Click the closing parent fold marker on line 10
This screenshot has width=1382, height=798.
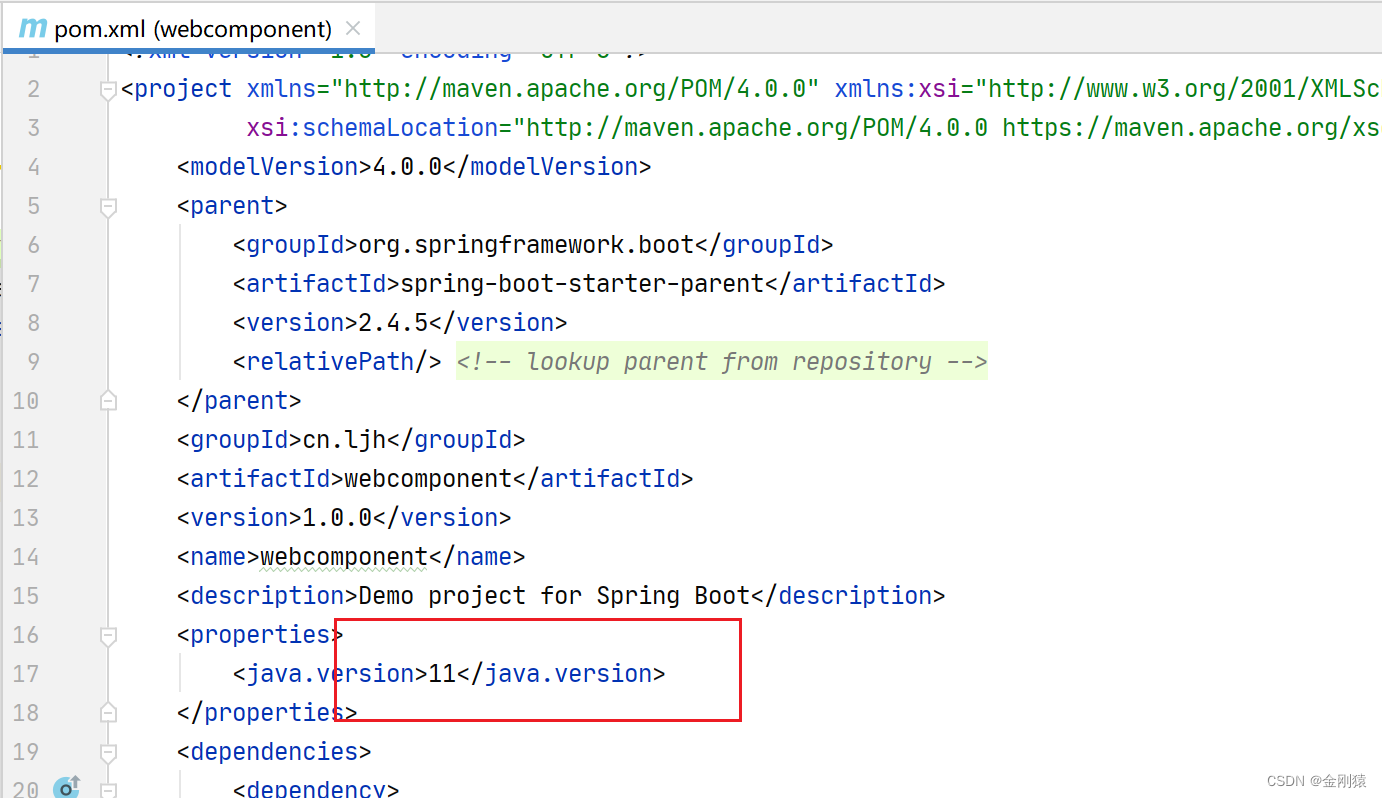pyautogui.click(x=108, y=401)
